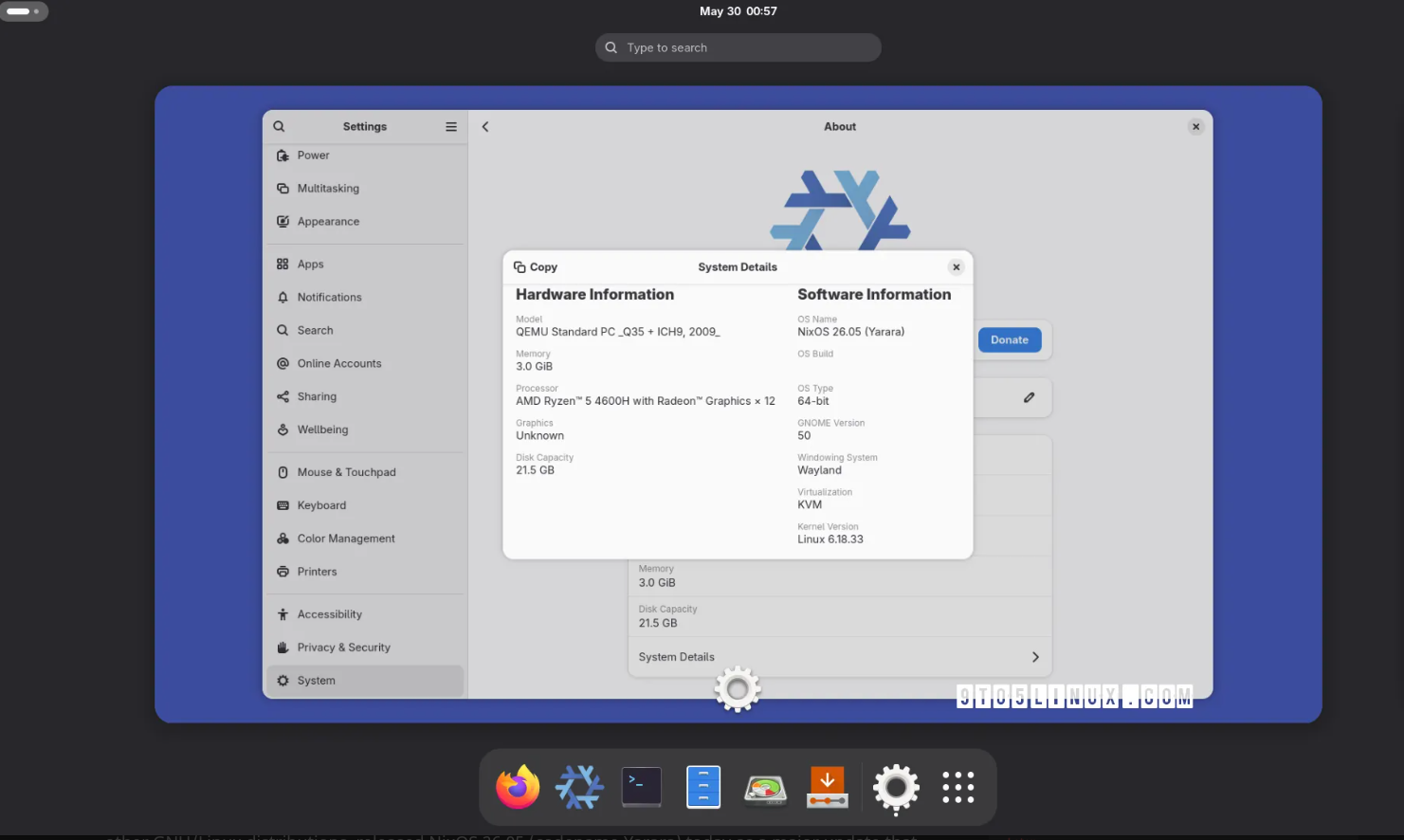The image size is (1404, 840).
Task: Click the Linux 6.18.33 kernel version text
Action: click(x=830, y=539)
